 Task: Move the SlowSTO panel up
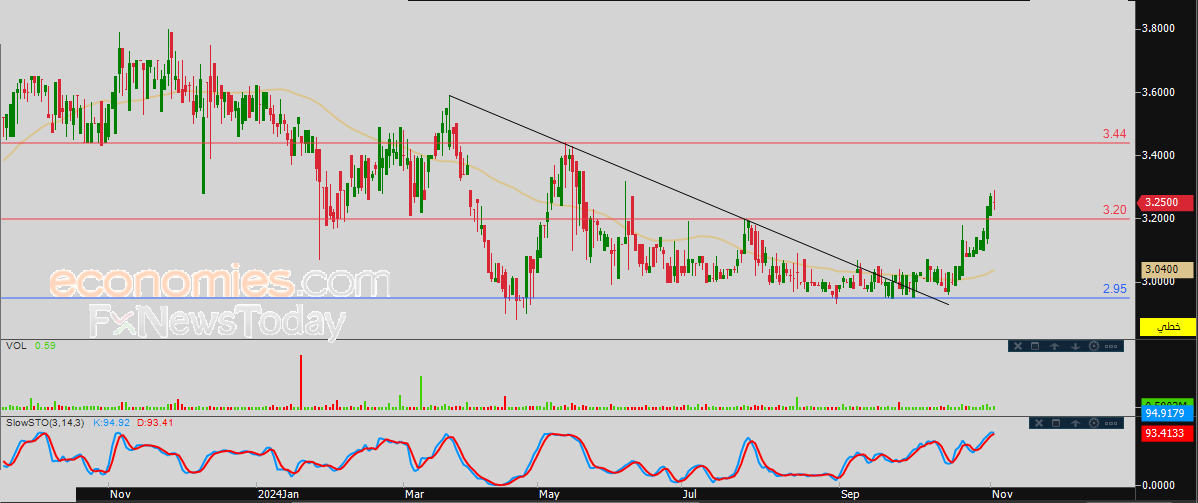1075,423
